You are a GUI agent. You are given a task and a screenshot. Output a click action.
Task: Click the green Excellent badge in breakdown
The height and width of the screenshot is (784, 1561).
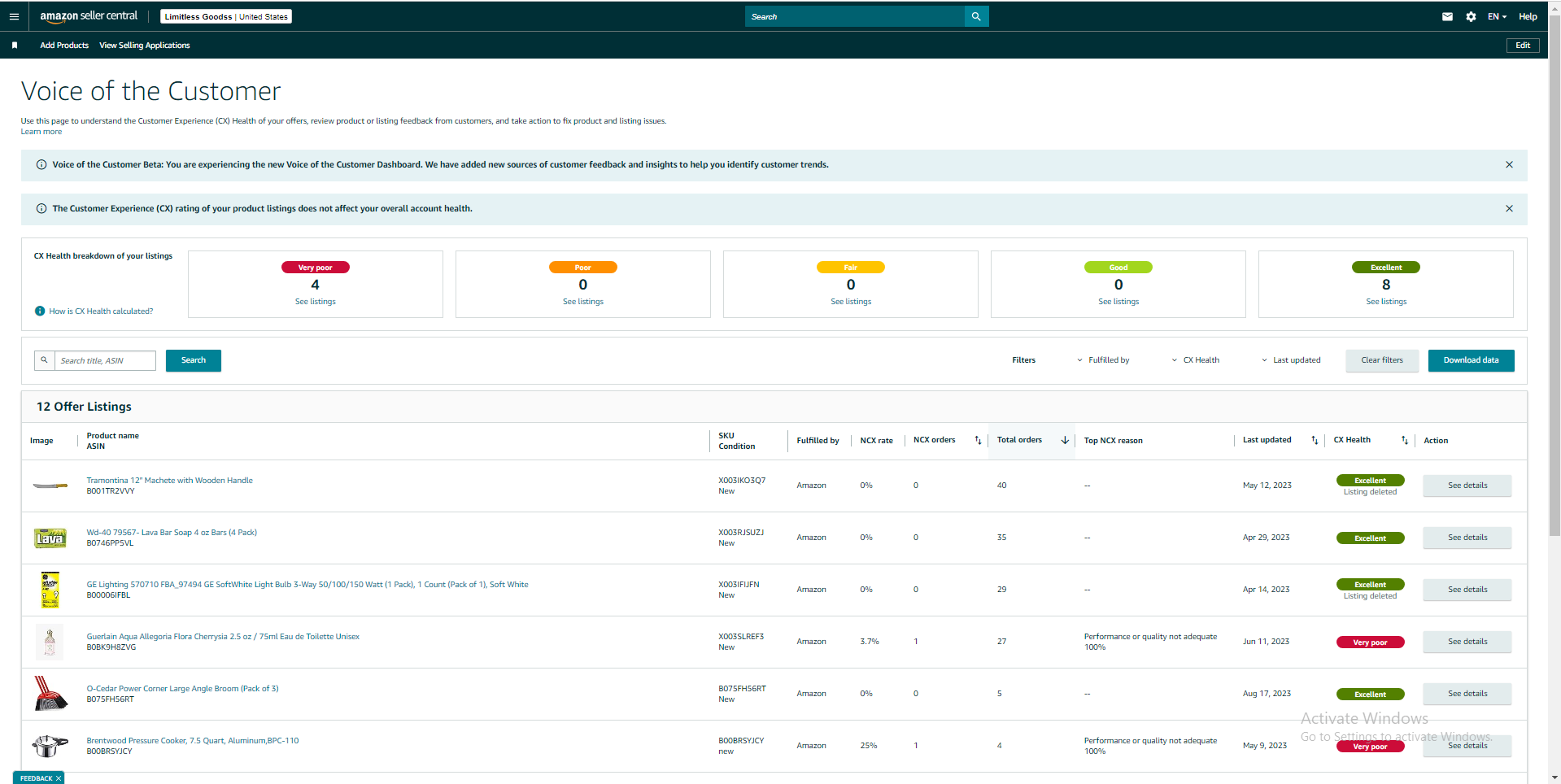coord(1386,268)
